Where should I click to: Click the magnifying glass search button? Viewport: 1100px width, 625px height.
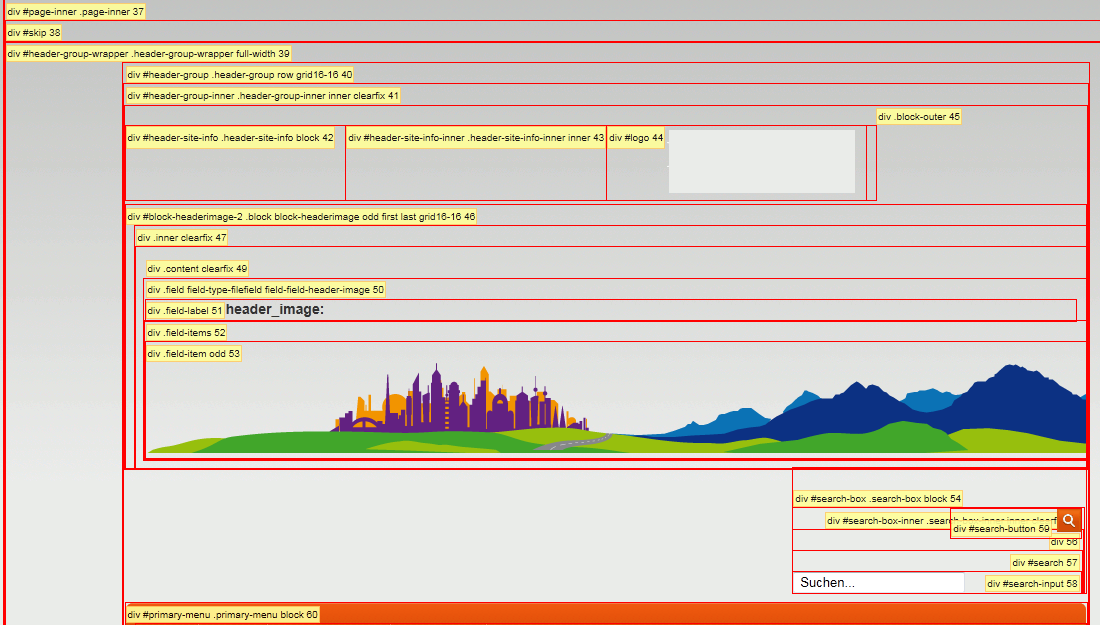point(1069,520)
